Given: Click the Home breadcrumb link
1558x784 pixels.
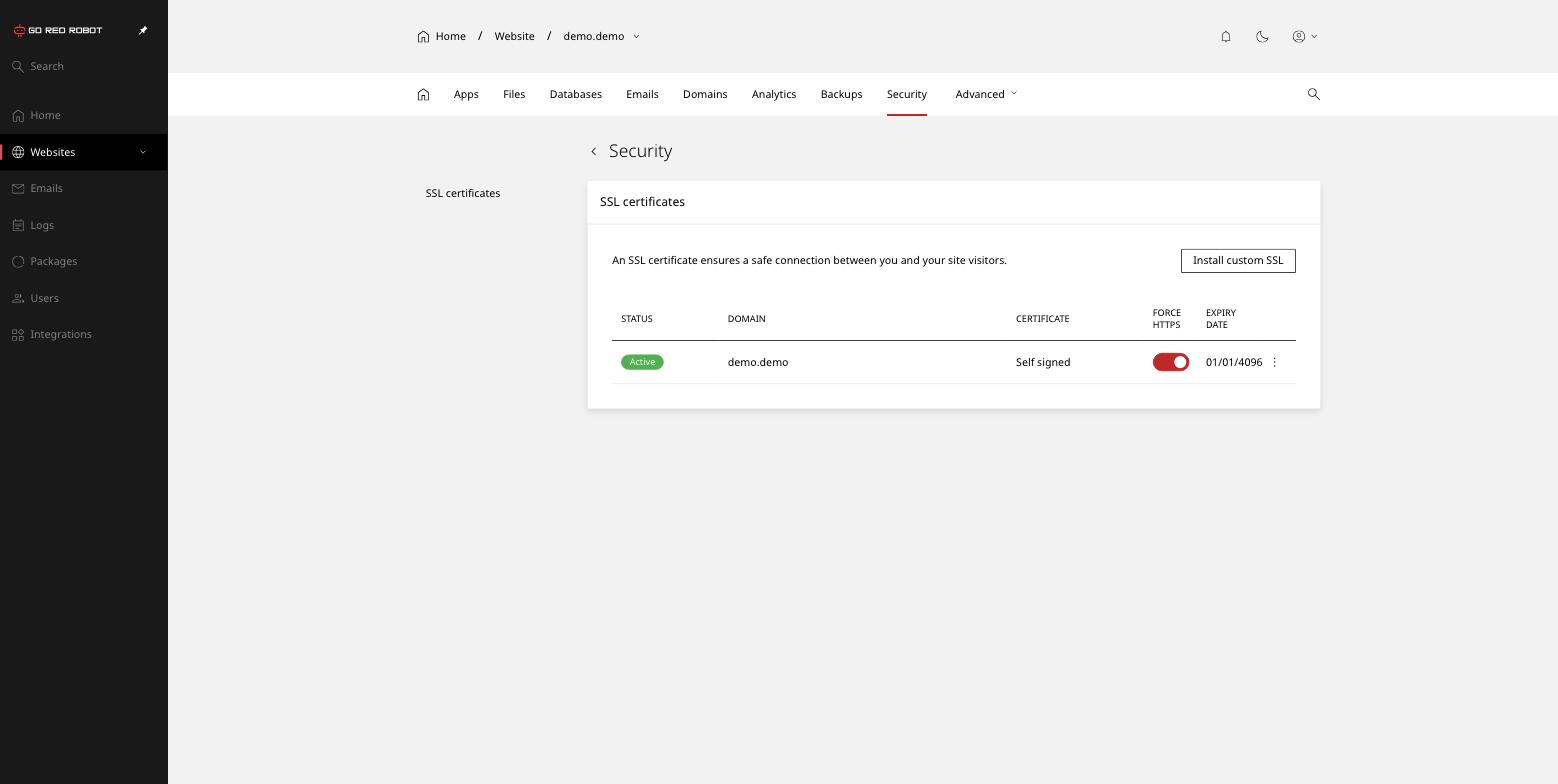Looking at the screenshot, I should [x=442, y=36].
